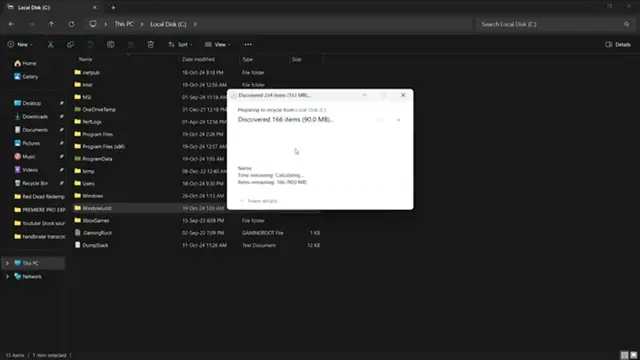The width and height of the screenshot is (640, 360).
Task: Open Pictures in quick access
Action: (27, 143)
